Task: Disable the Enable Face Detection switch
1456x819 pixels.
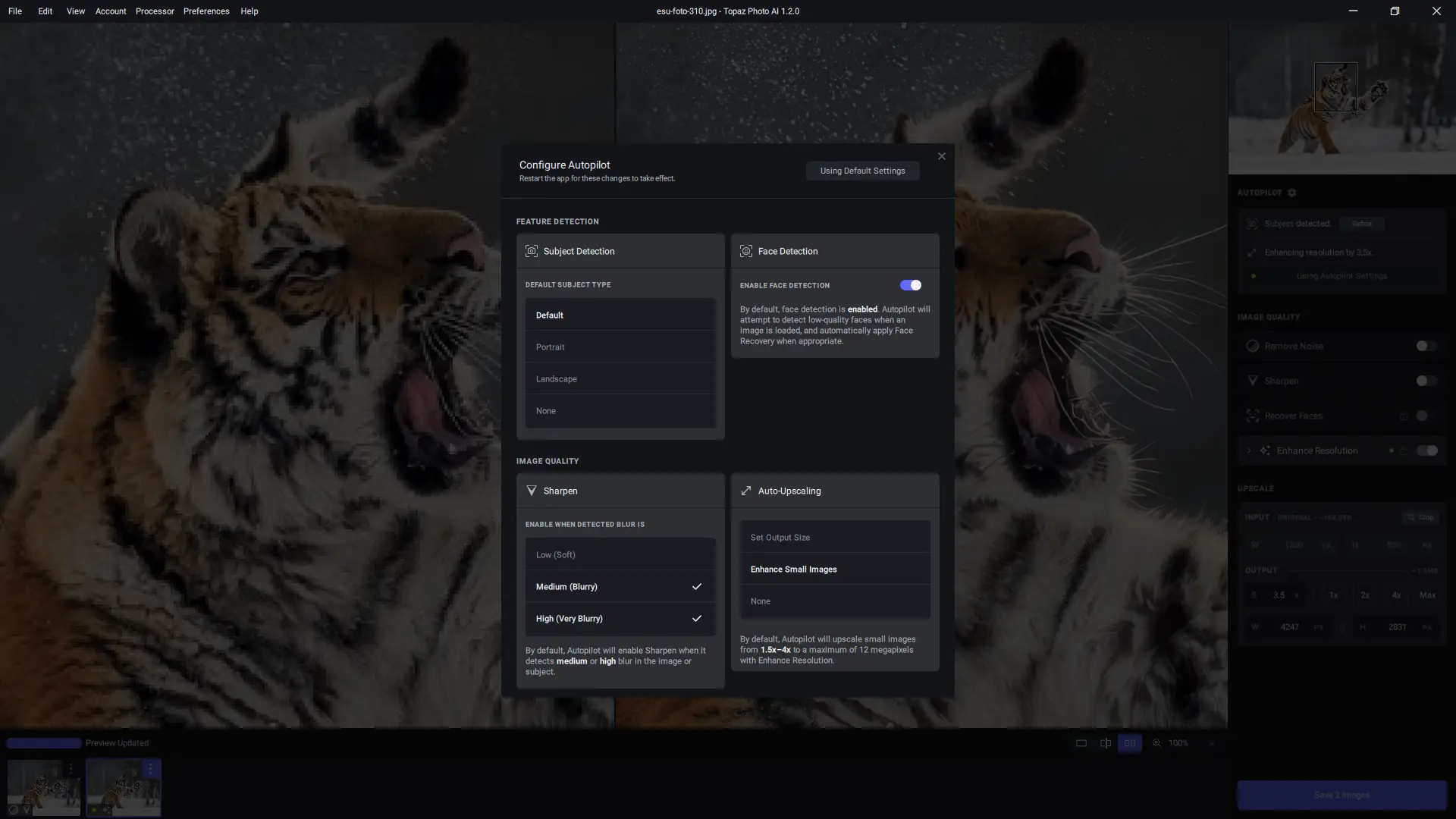Action: [x=910, y=285]
